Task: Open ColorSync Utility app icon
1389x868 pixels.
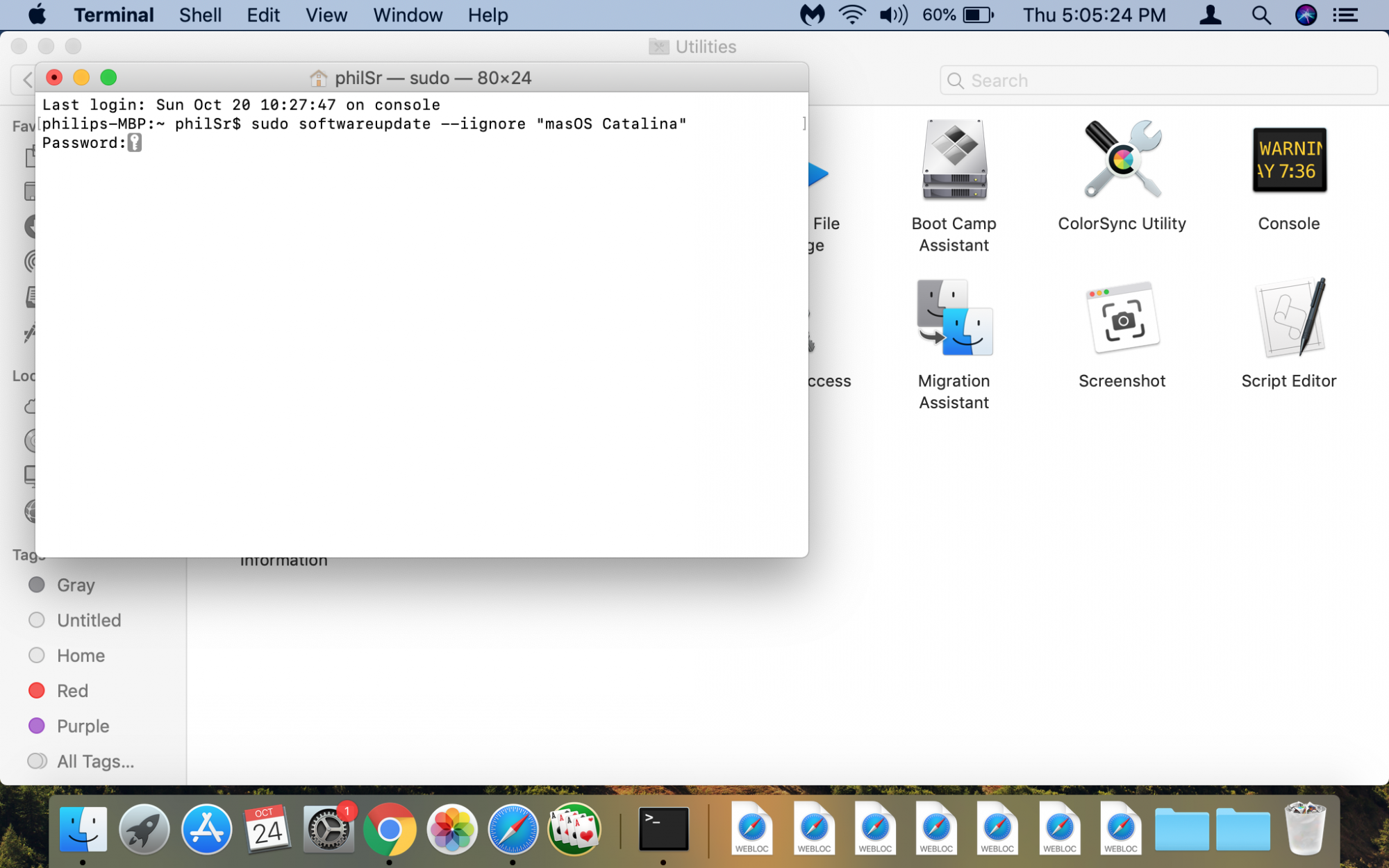Action: click(1122, 160)
